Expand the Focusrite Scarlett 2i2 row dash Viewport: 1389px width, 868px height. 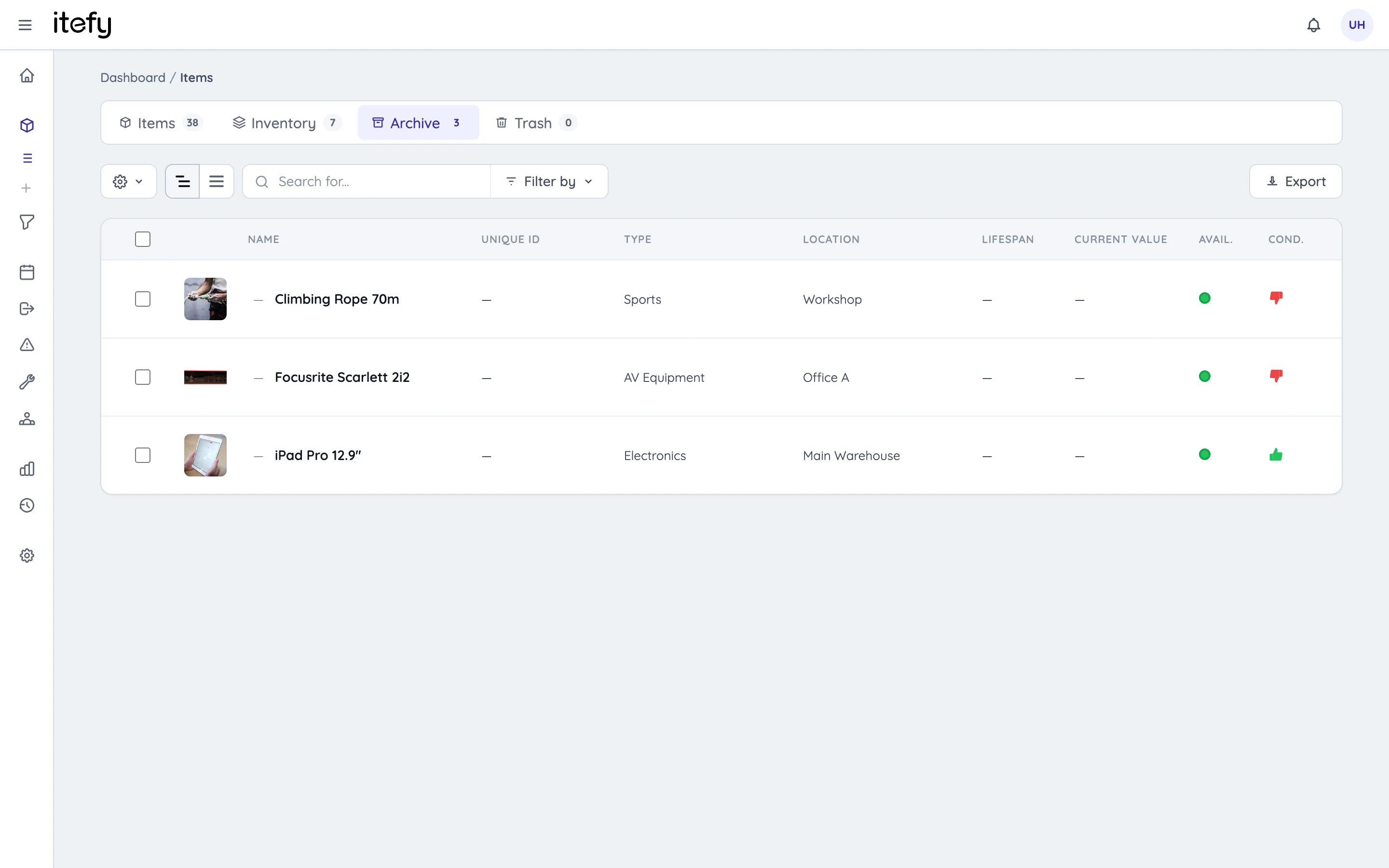coord(259,378)
